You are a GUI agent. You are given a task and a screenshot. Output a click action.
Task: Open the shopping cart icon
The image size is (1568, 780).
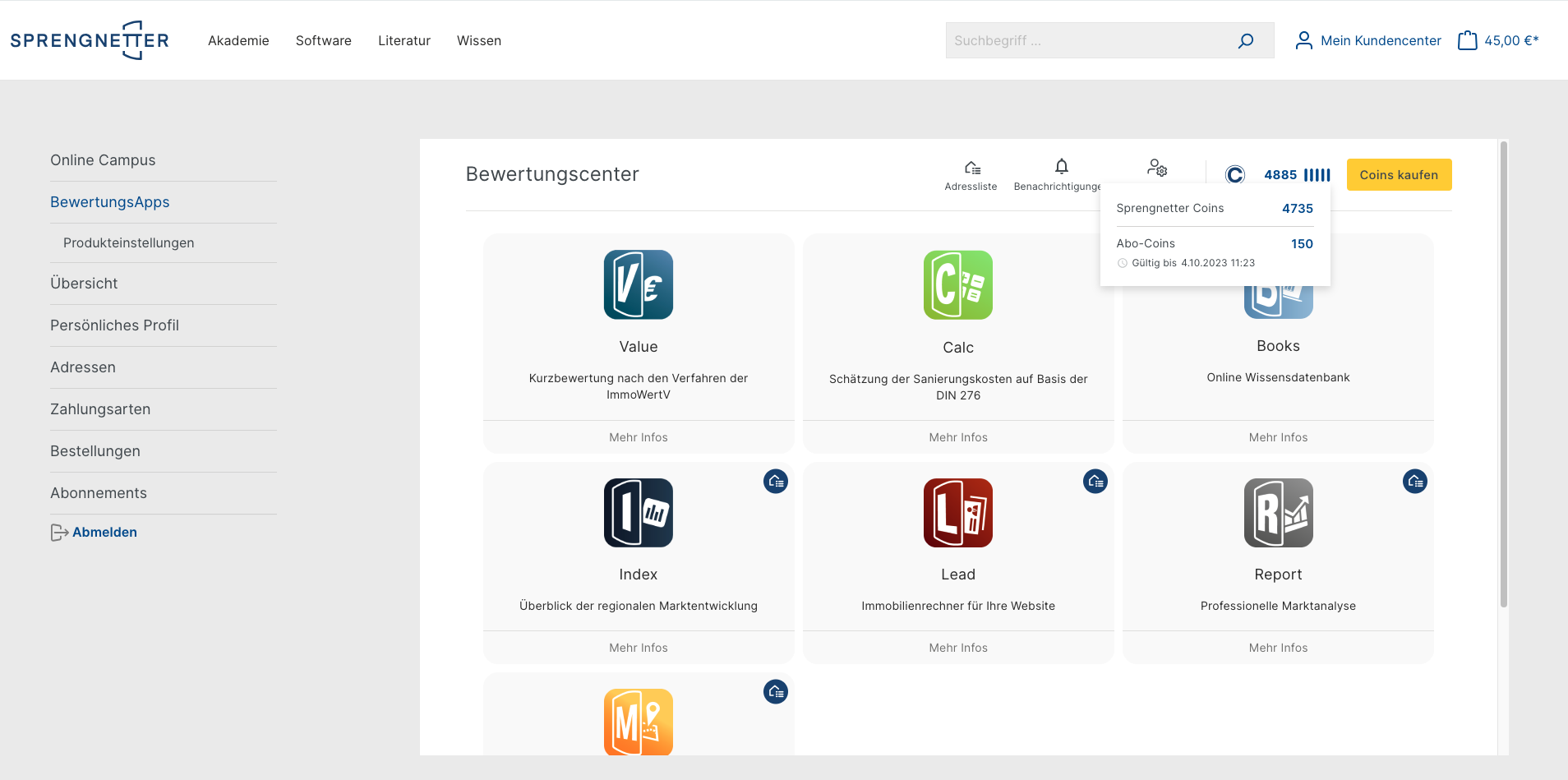pos(1467,40)
